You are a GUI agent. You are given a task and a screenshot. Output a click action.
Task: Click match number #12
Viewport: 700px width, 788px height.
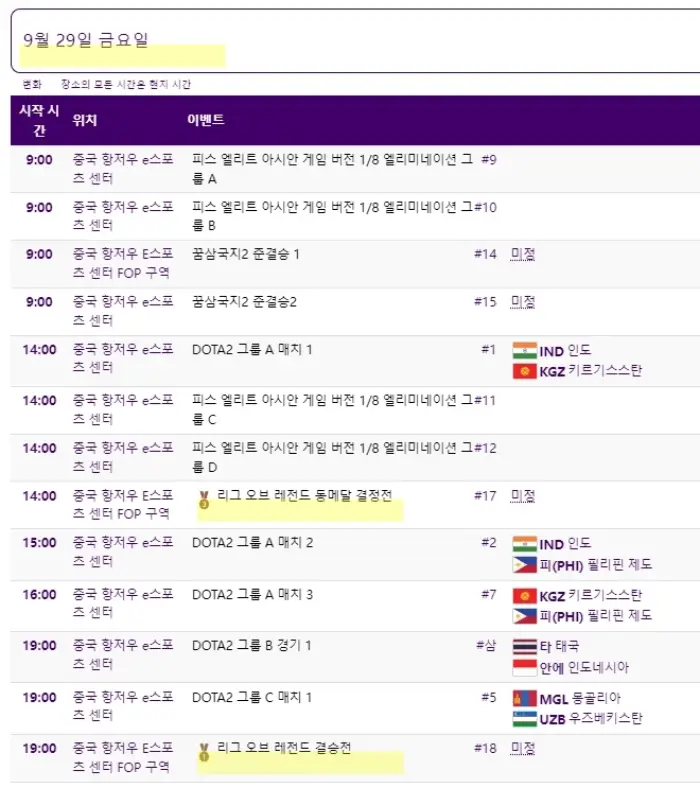click(486, 448)
